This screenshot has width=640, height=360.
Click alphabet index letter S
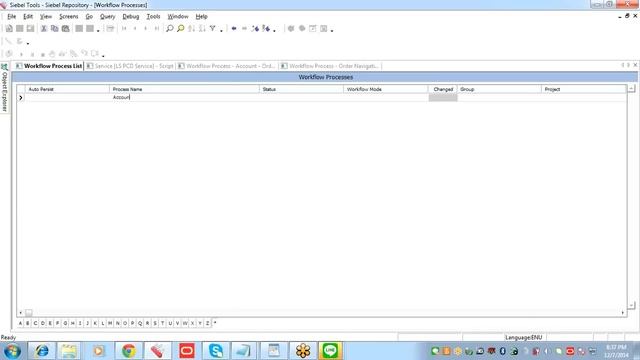[155, 323]
